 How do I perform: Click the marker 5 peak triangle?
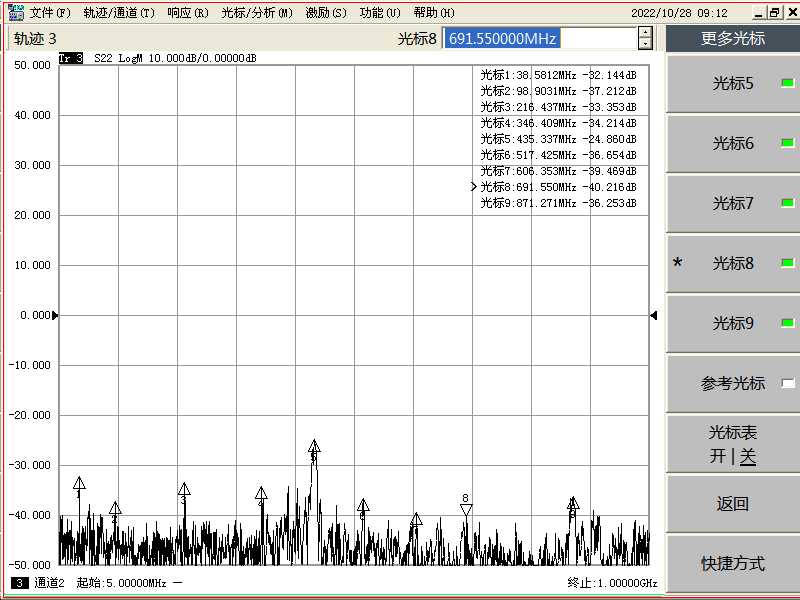[314, 446]
